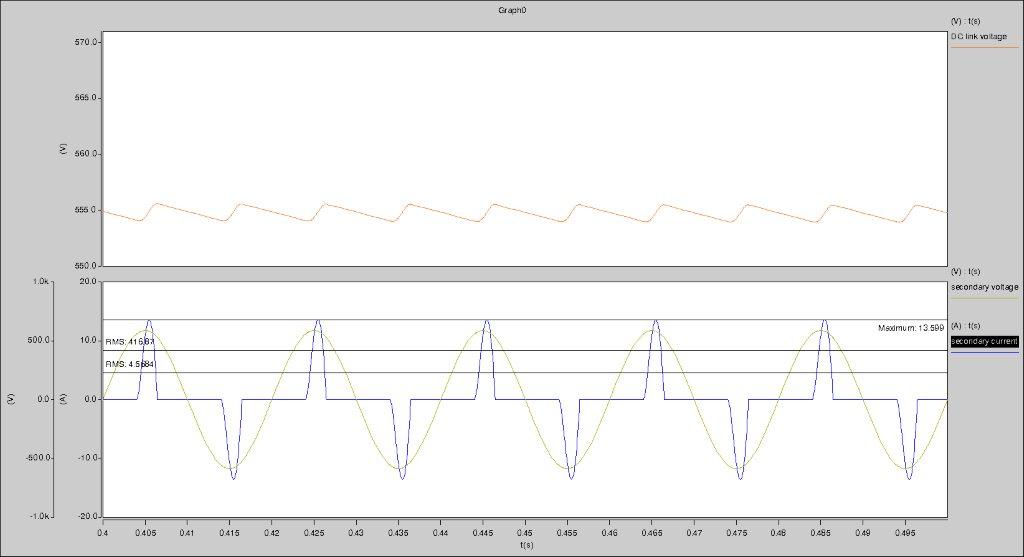Image resolution: width=1024 pixels, height=557 pixels.
Task: Click the (V) y-axis label of lower plot
Action: [x=8, y=398]
